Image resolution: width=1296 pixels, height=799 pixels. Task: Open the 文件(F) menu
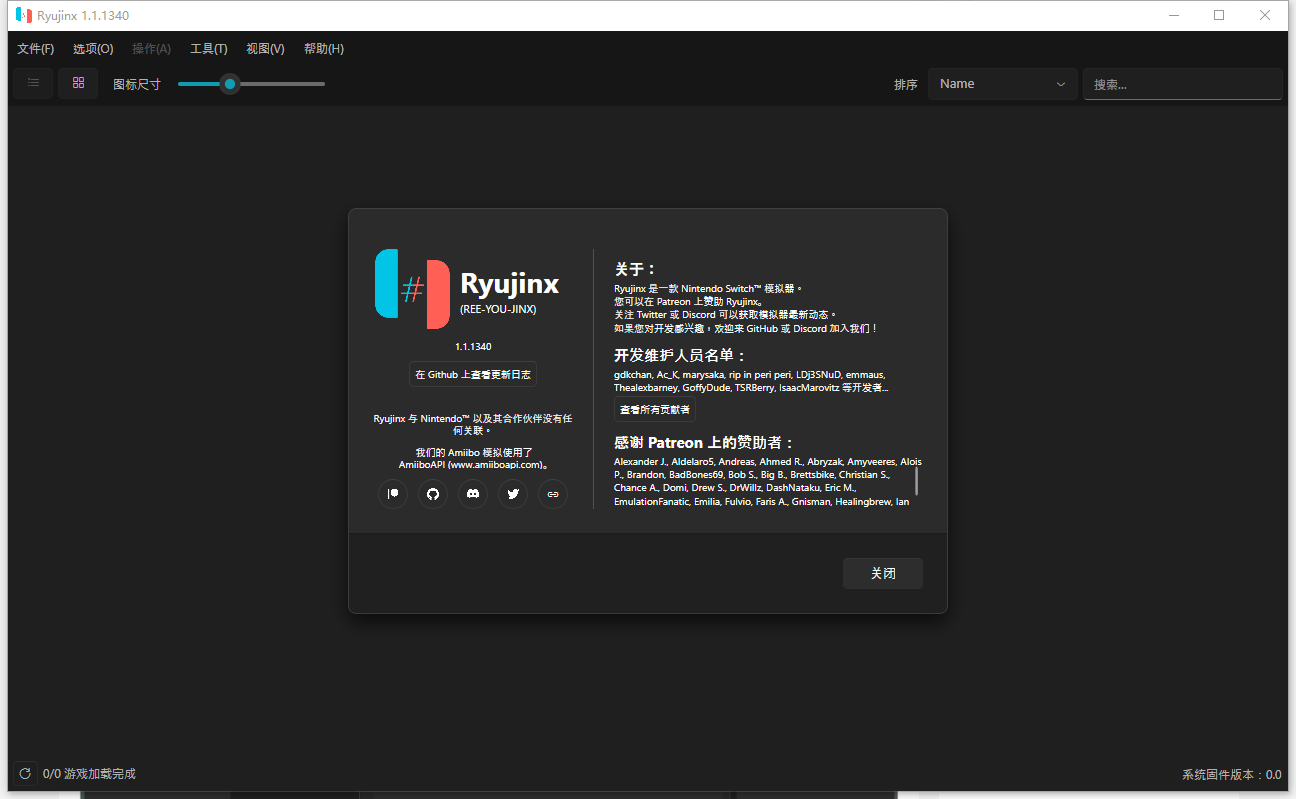35,48
